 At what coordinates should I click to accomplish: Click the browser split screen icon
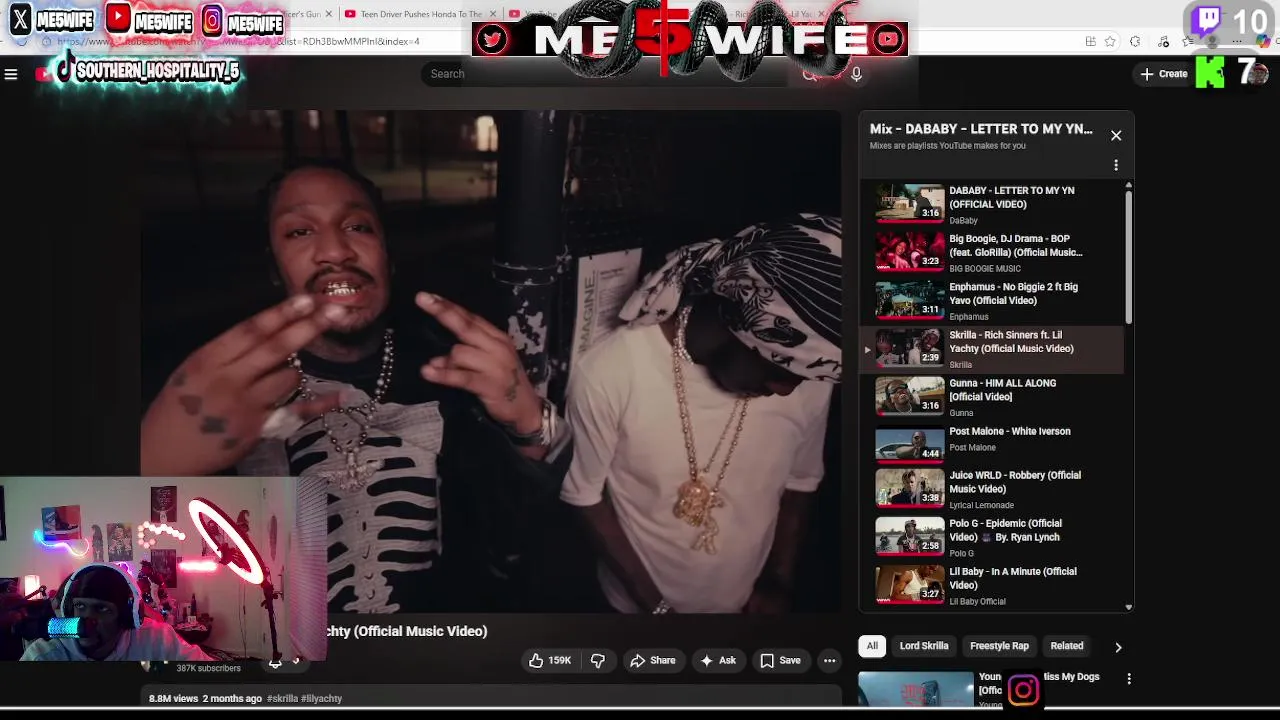[1090, 41]
